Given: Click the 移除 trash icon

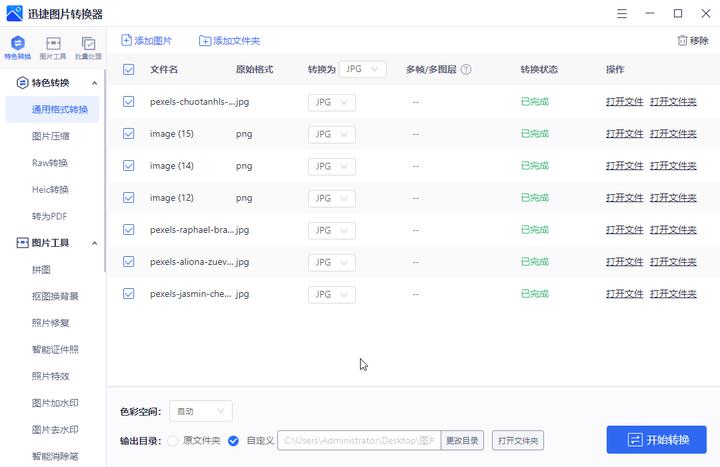Looking at the screenshot, I should pyautogui.click(x=682, y=40).
